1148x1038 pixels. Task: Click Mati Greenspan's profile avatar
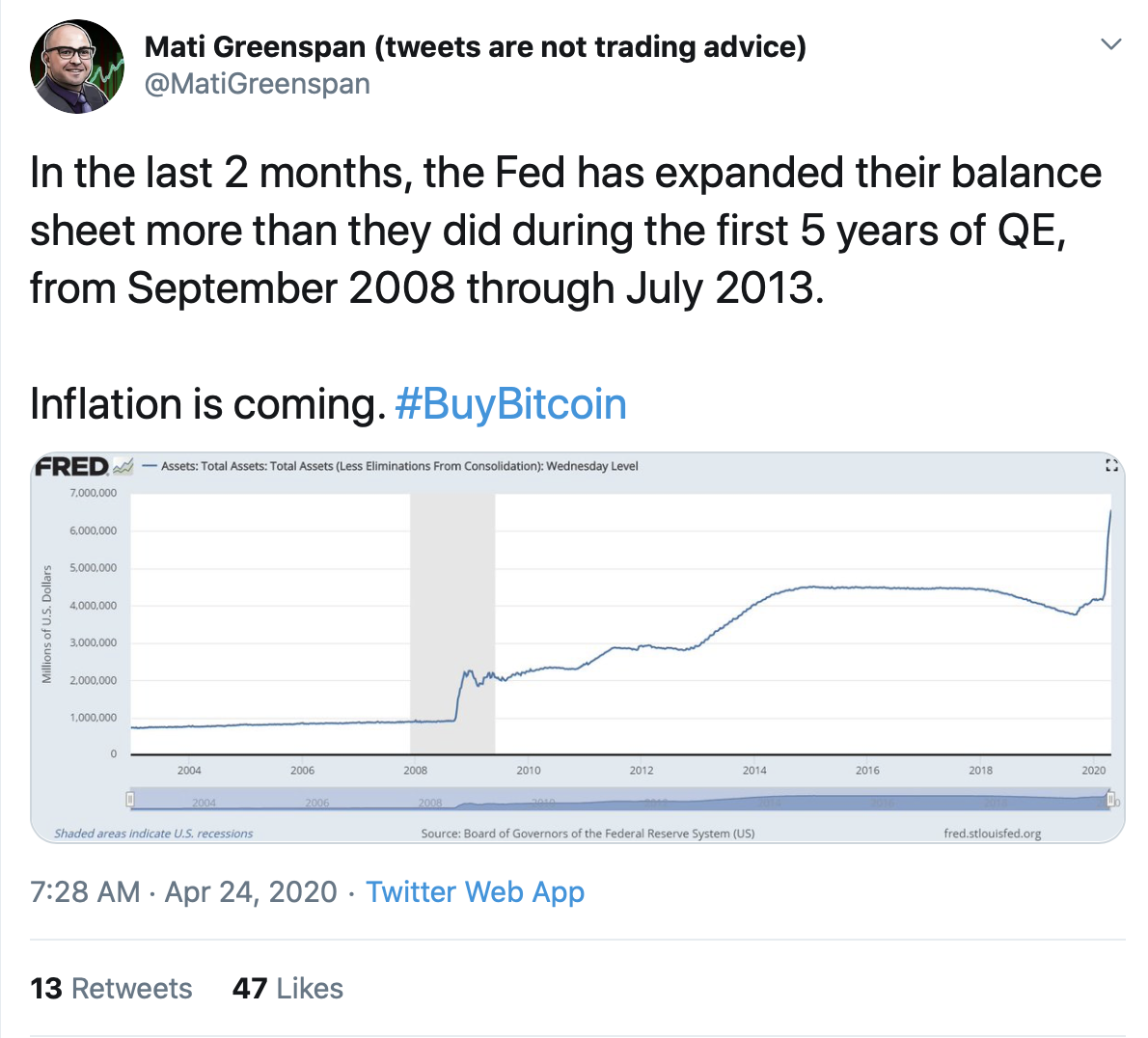tap(77, 67)
